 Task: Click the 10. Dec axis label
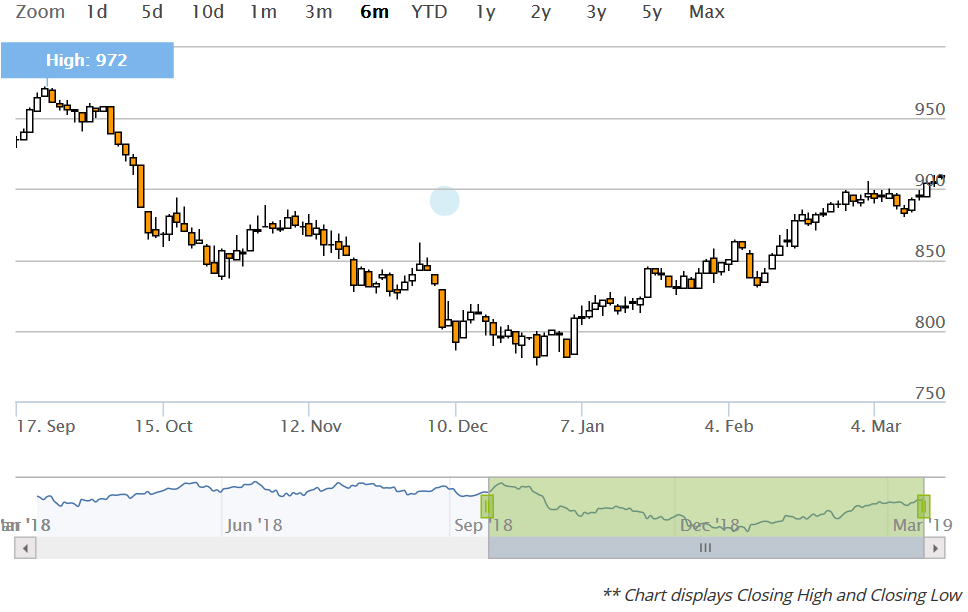457,426
